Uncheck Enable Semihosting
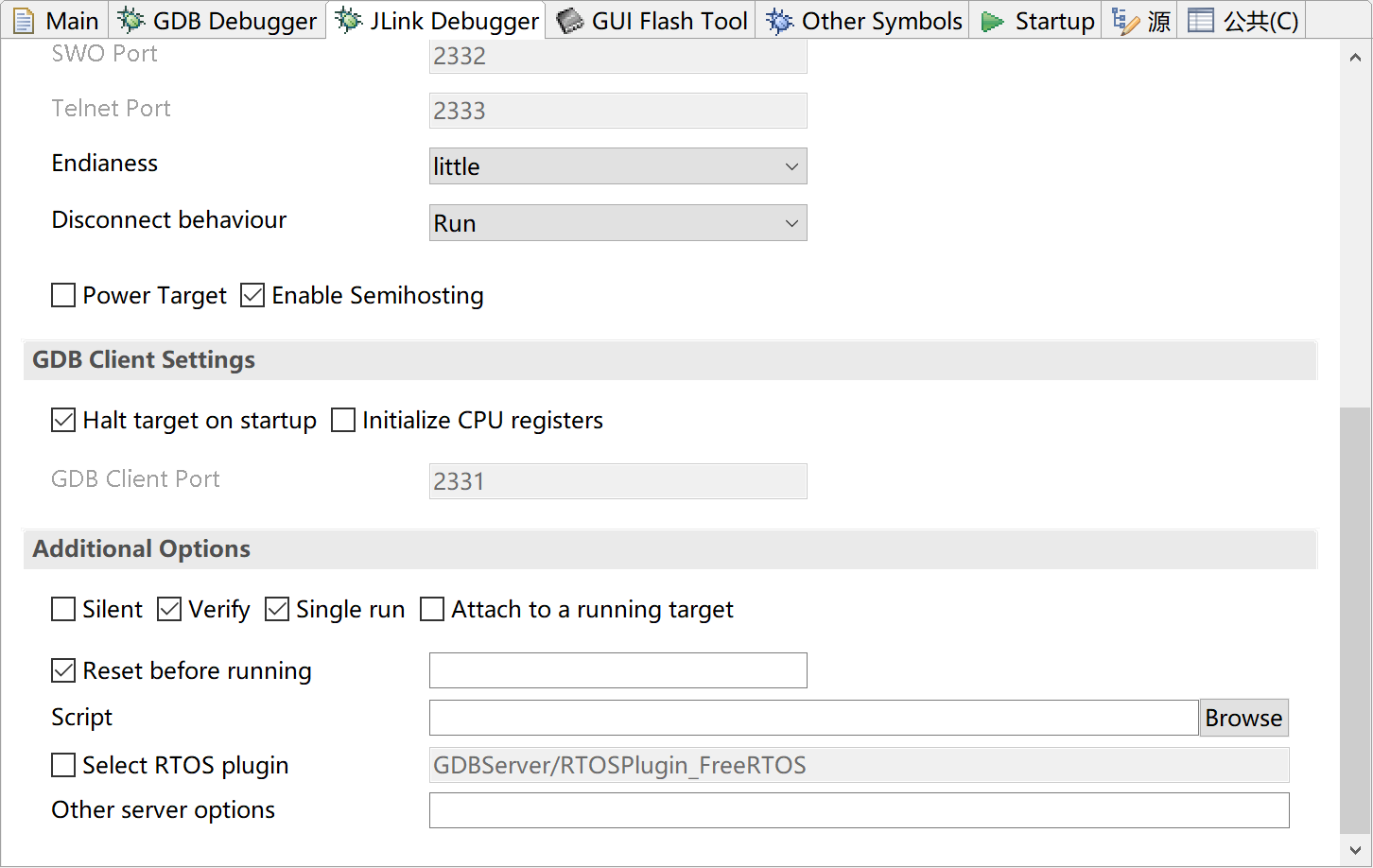Viewport: 1373px width, 868px height. (x=252, y=296)
